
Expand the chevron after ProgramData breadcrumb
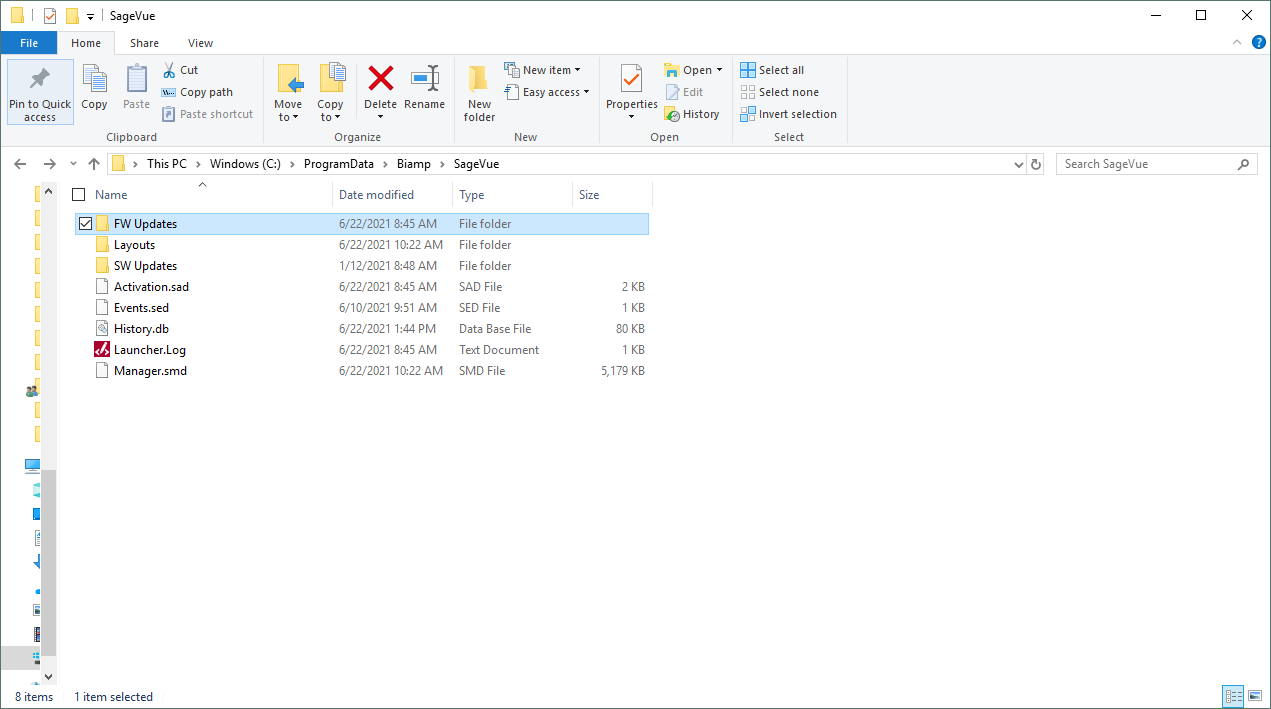tap(385, 164)
